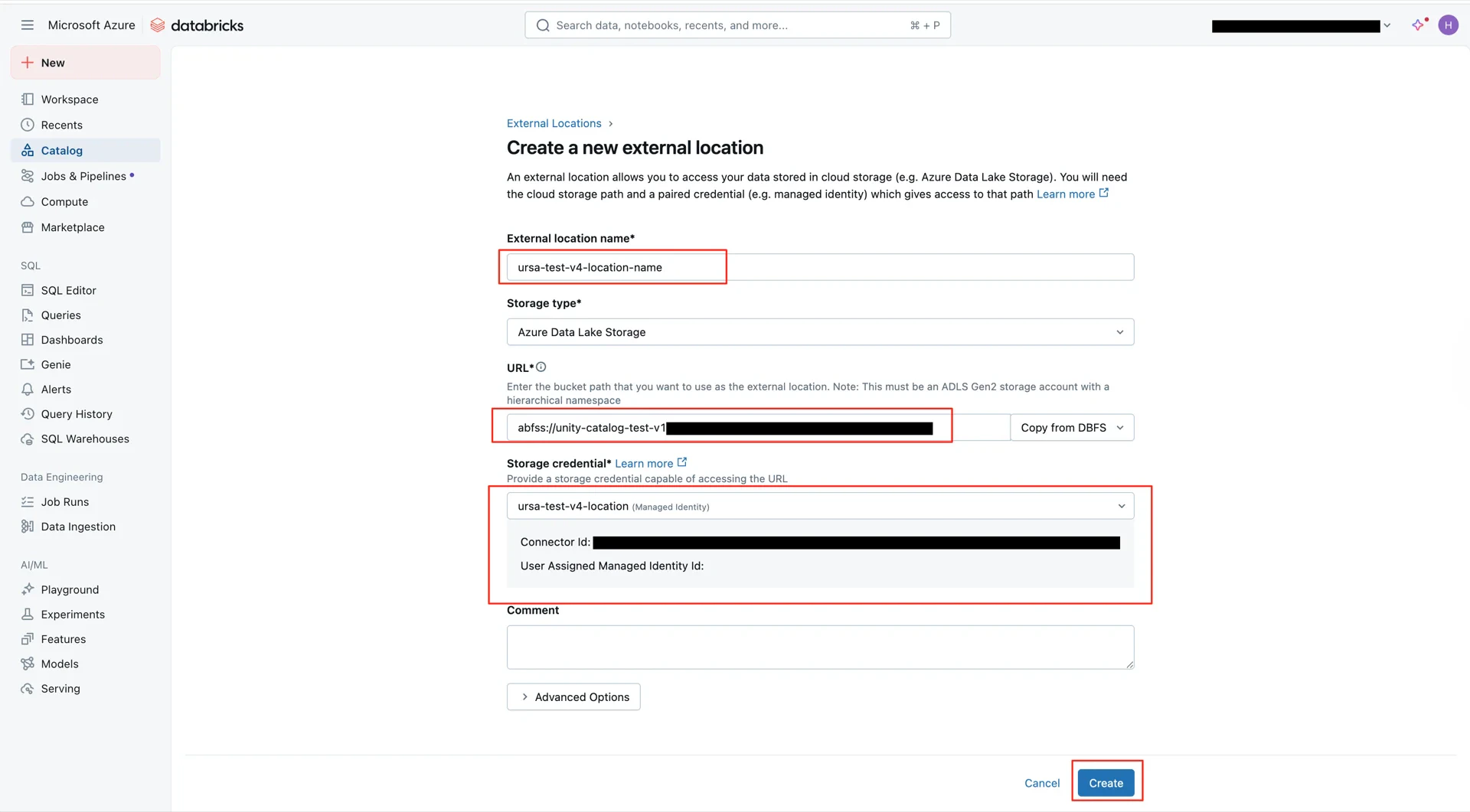Viewport: 1470px width, 812px height.
Task: Go to Recents in the sidebar
Action: 85,125
